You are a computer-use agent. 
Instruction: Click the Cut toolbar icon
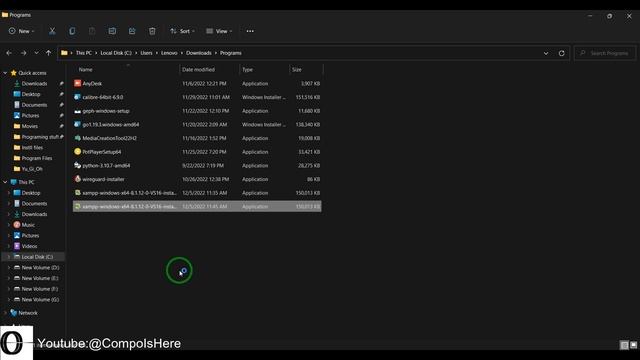click(52, 31)
